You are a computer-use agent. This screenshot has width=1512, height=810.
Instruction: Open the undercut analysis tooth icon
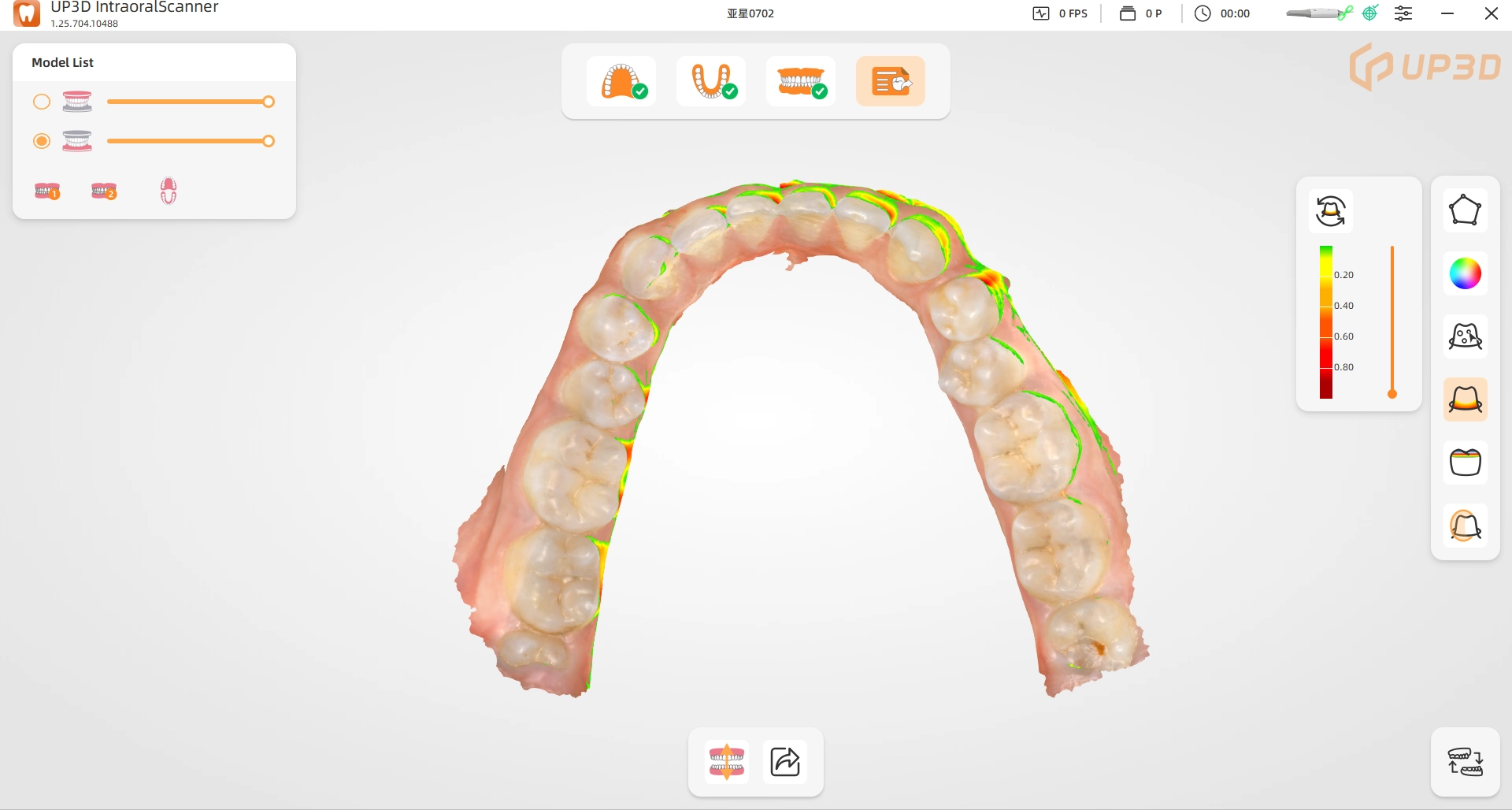[x=1465, y=399]
